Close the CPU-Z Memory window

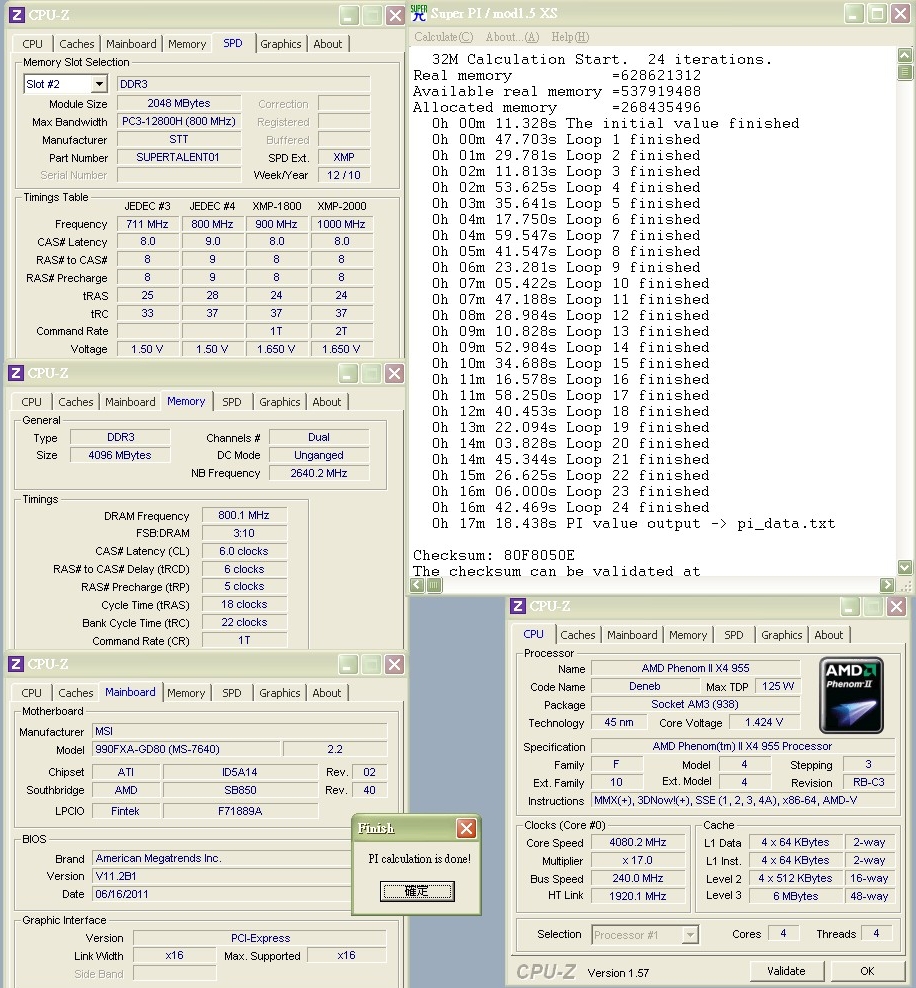click(394, 374)
